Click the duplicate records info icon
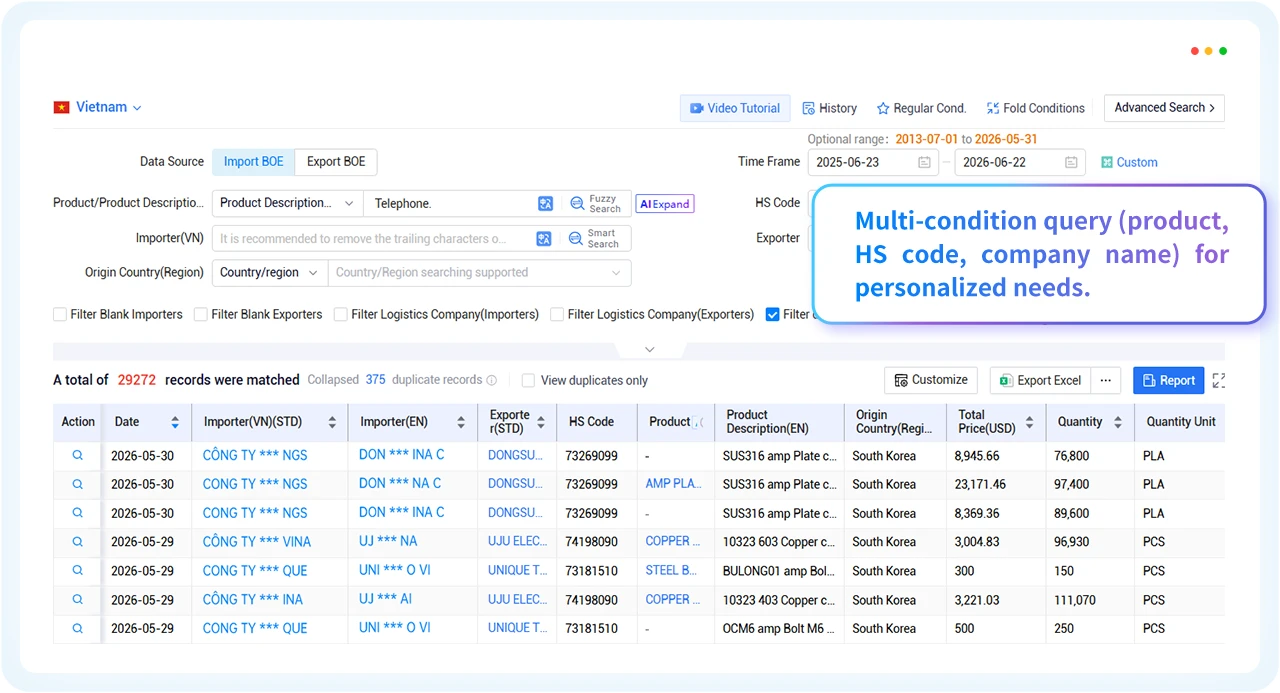Screen dimensions: 1280x693 491,380
